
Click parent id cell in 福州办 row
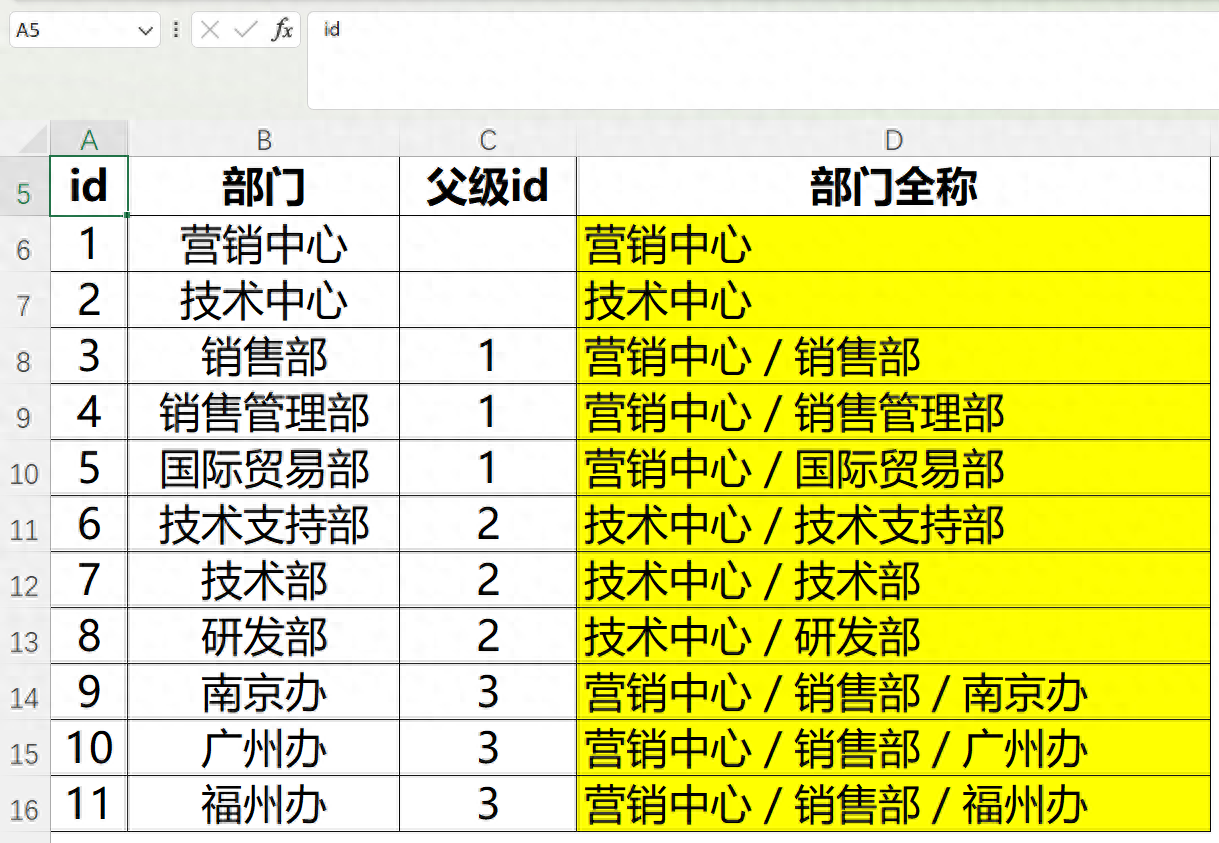pyautogui.click(x=488, y=803)
